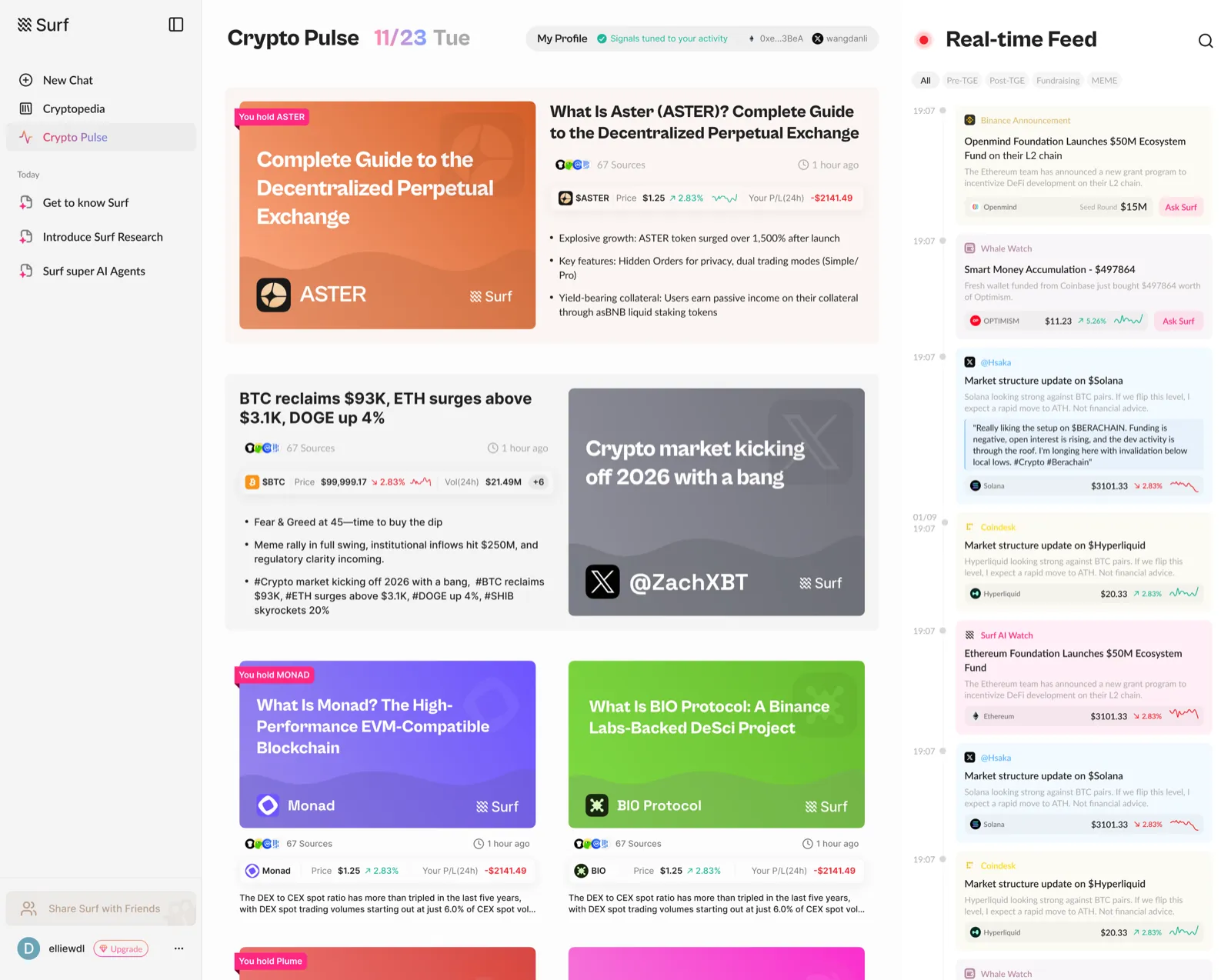Open the My Profile signals pill

702,38
